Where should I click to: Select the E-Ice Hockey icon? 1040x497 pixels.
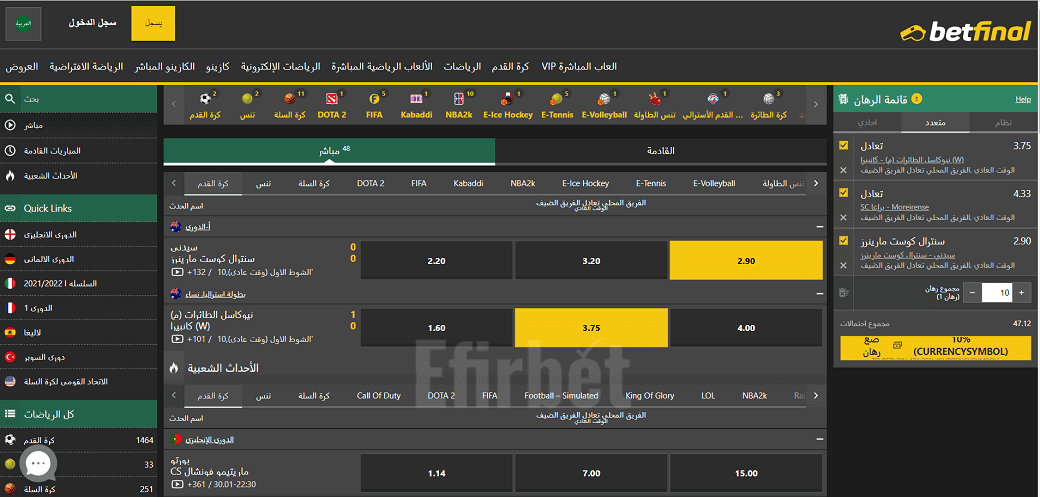(x=507, y=99)
